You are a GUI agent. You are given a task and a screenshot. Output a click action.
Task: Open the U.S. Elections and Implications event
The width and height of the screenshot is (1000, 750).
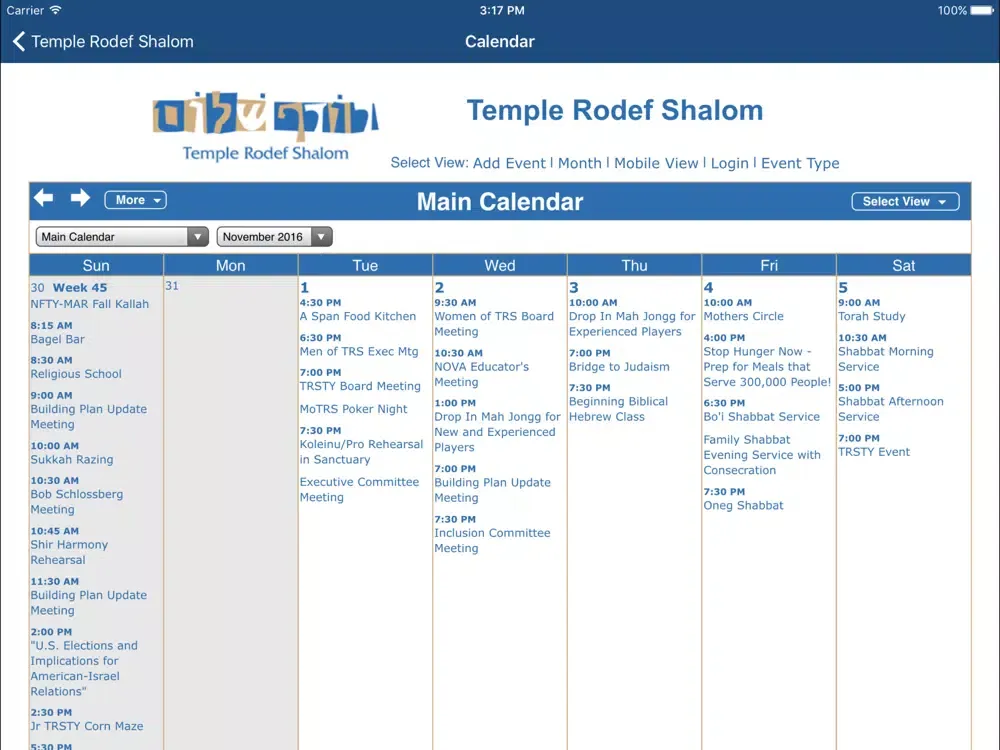click(84, 668)
